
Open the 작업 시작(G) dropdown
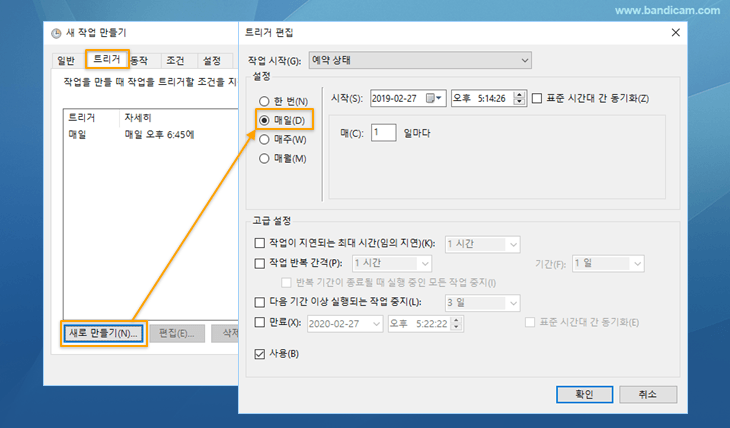(420, 60)
